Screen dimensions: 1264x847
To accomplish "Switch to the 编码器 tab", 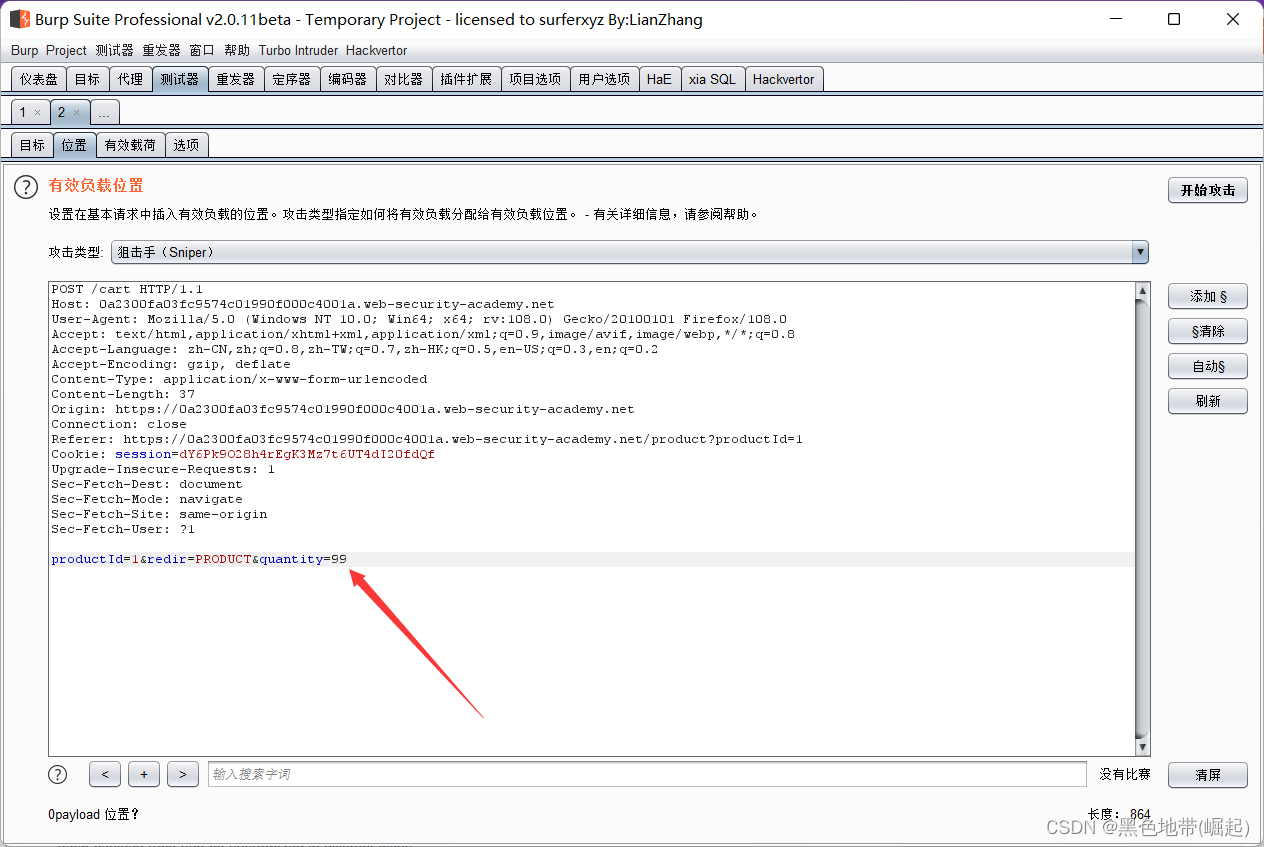I will tap(348, 79).
